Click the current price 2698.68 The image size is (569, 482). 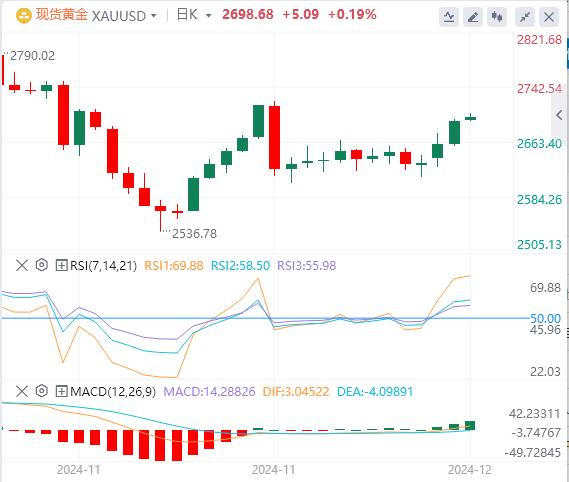(x=247, y=15)
